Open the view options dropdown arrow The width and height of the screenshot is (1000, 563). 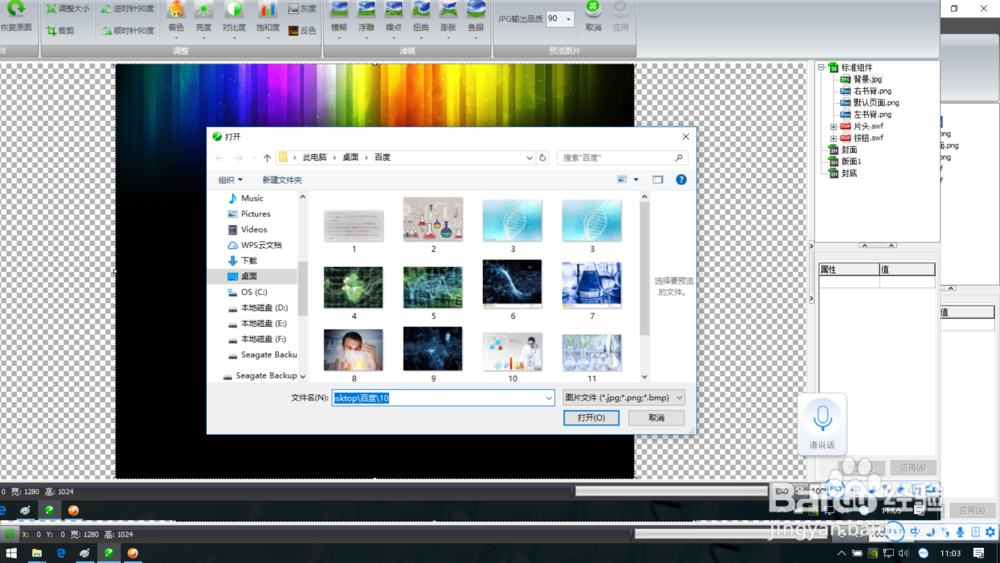(636, 180)
